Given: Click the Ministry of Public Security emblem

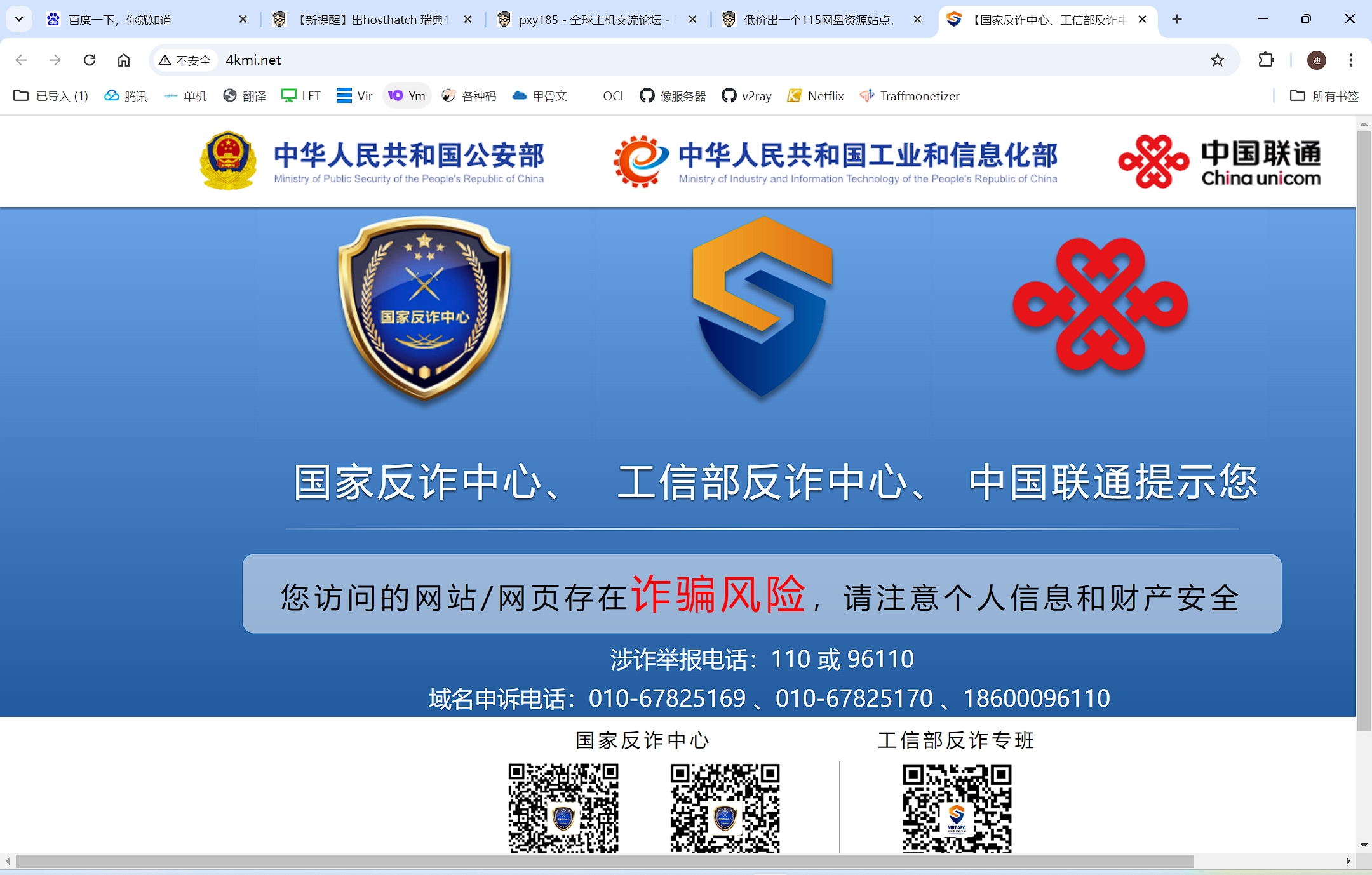Looking at the screenshot, I should click(x=228, y=160).
